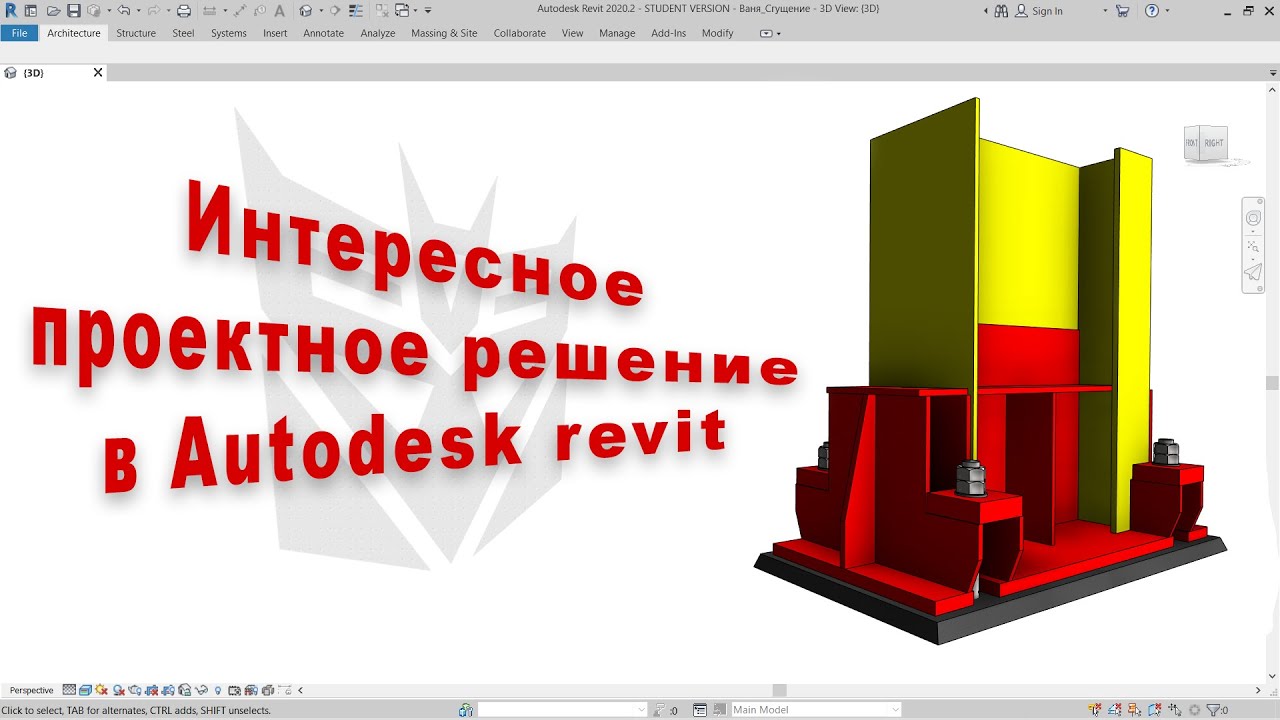Toggle Sun Path icon
The height and width of the screenshot is (720, 1280).
(101, 690)
